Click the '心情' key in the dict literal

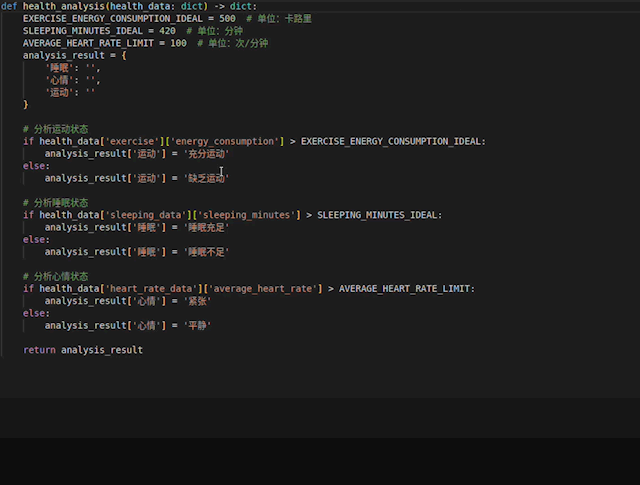click(59, 80)
